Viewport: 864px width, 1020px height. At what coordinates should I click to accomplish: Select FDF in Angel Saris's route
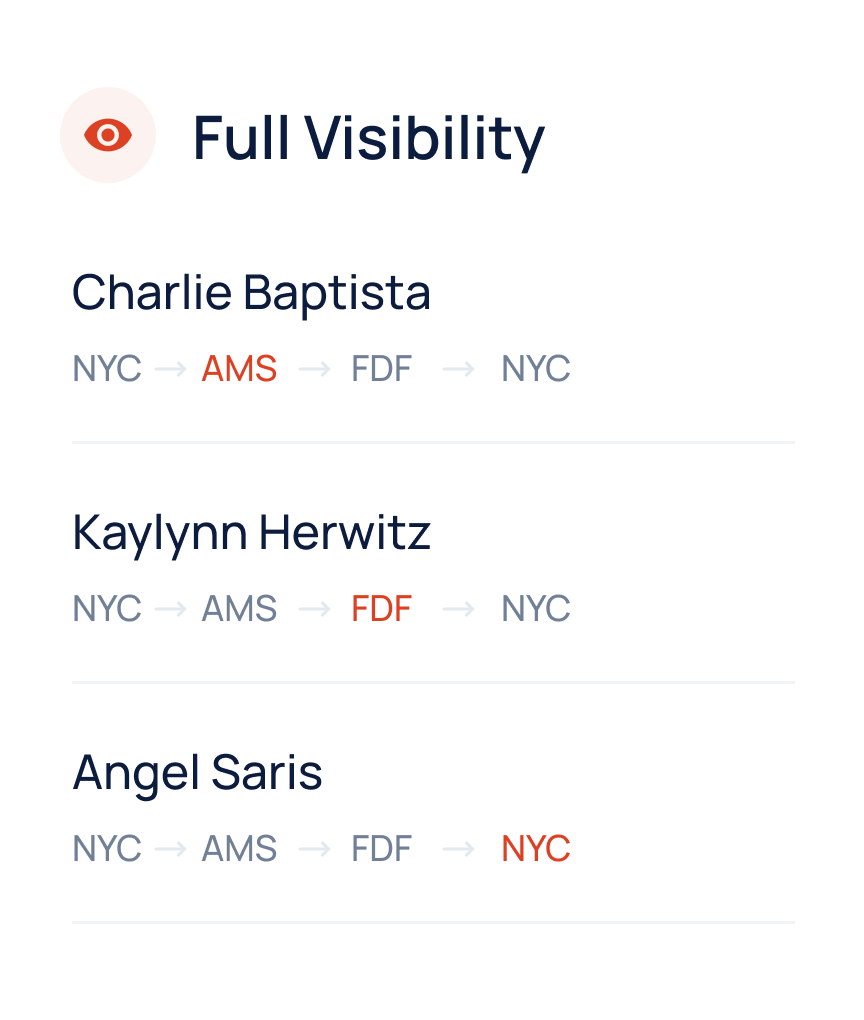pyautogui.click(x=381, y=849)
